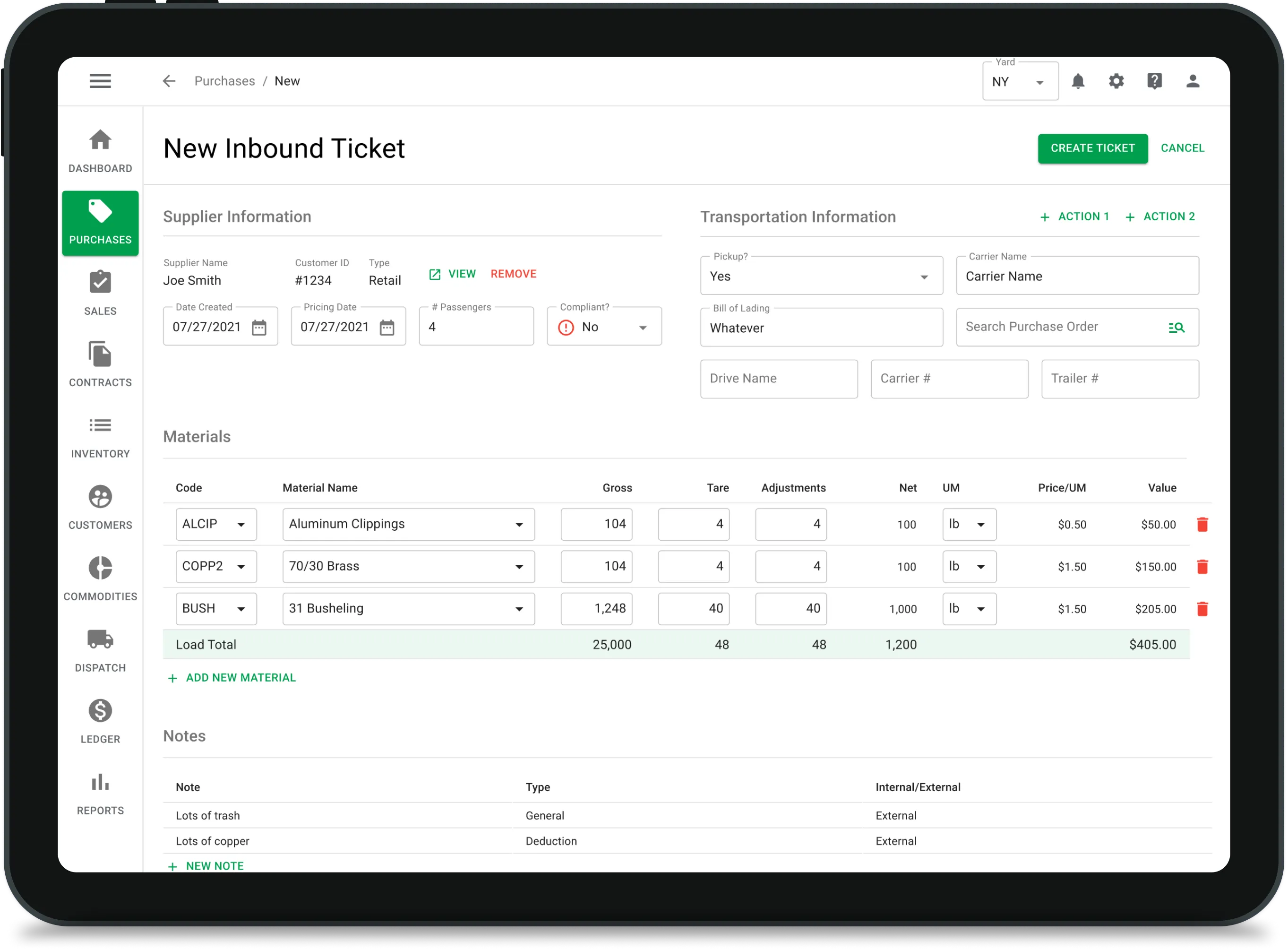Click the Drive Name input field

779,379
